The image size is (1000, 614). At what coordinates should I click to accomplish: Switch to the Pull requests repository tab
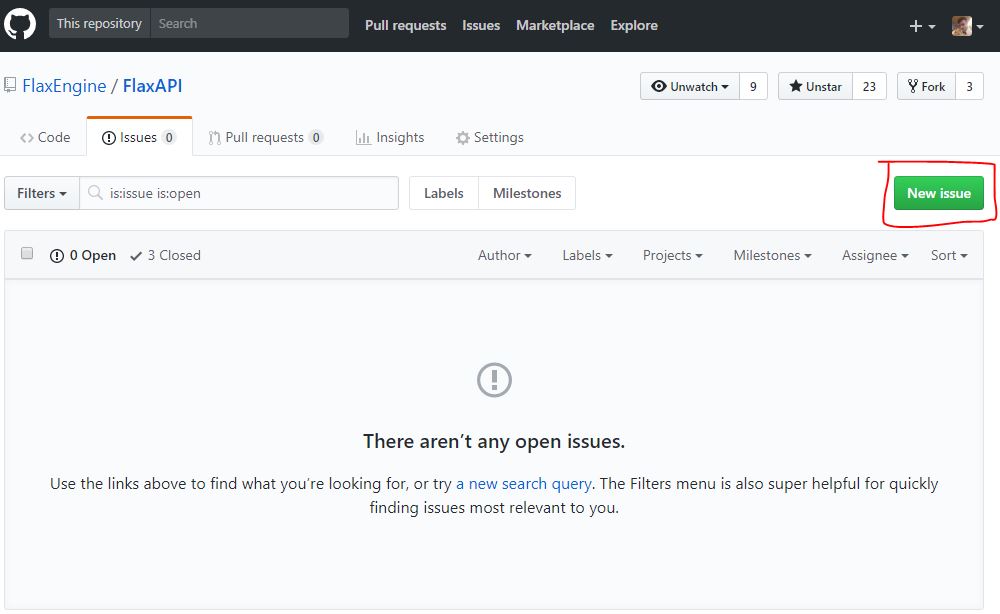click(x=265, y=137)
